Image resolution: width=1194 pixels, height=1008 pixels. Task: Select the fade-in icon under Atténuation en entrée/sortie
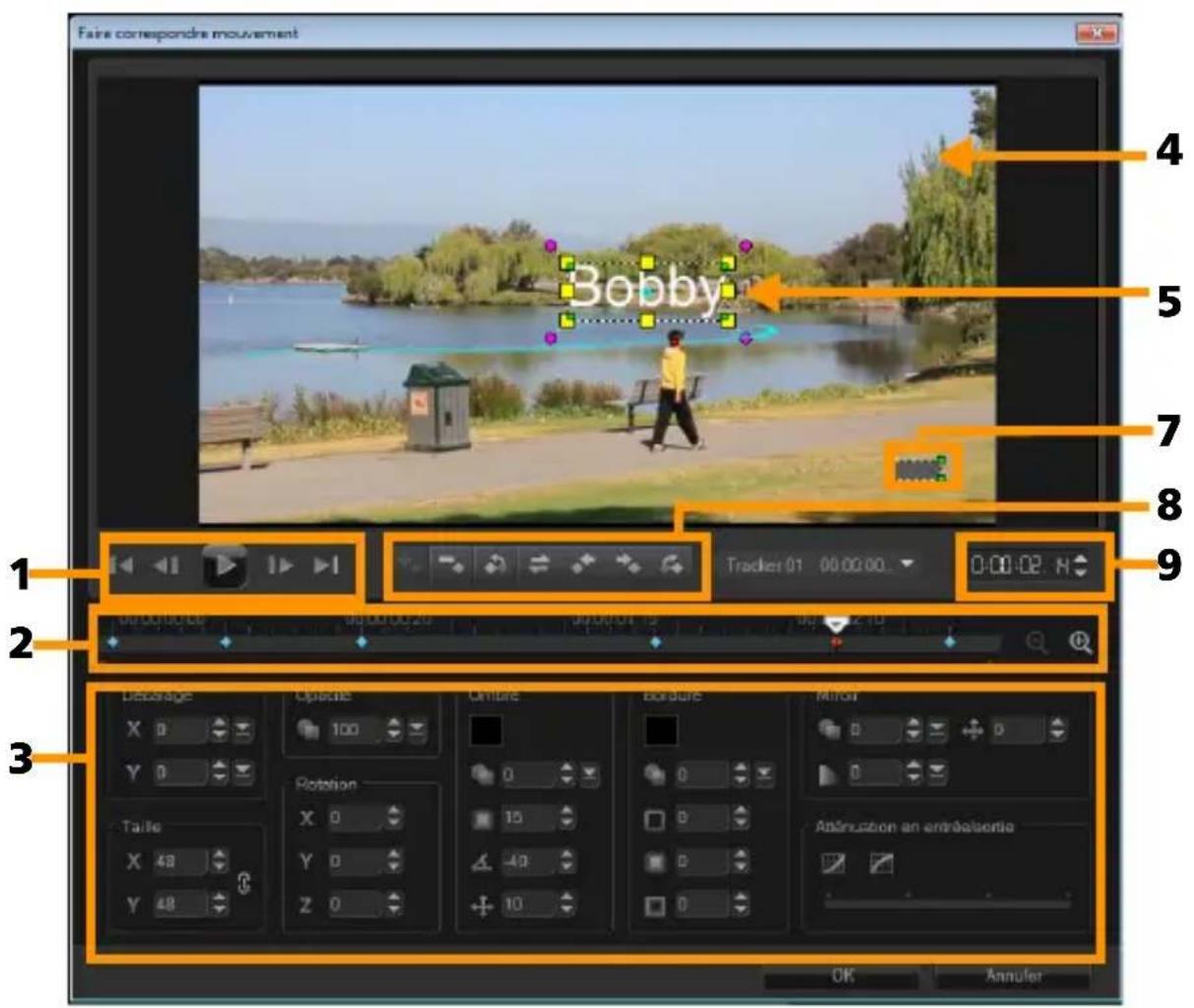(833, 862)
